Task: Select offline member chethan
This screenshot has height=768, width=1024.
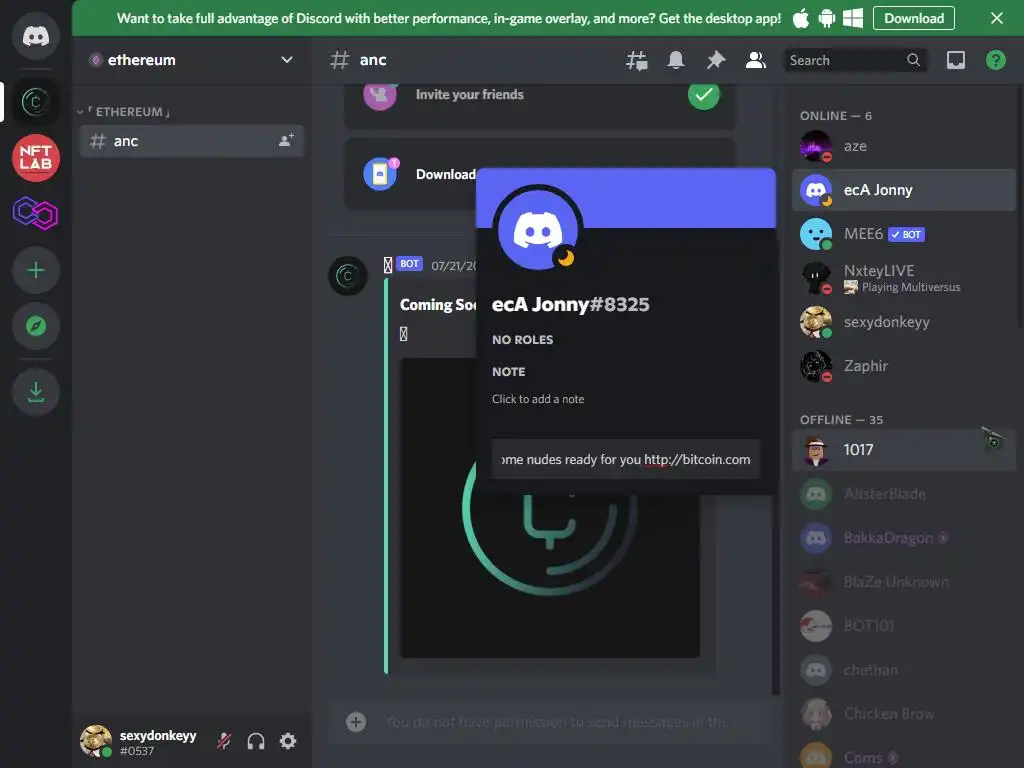Action: 903,669
